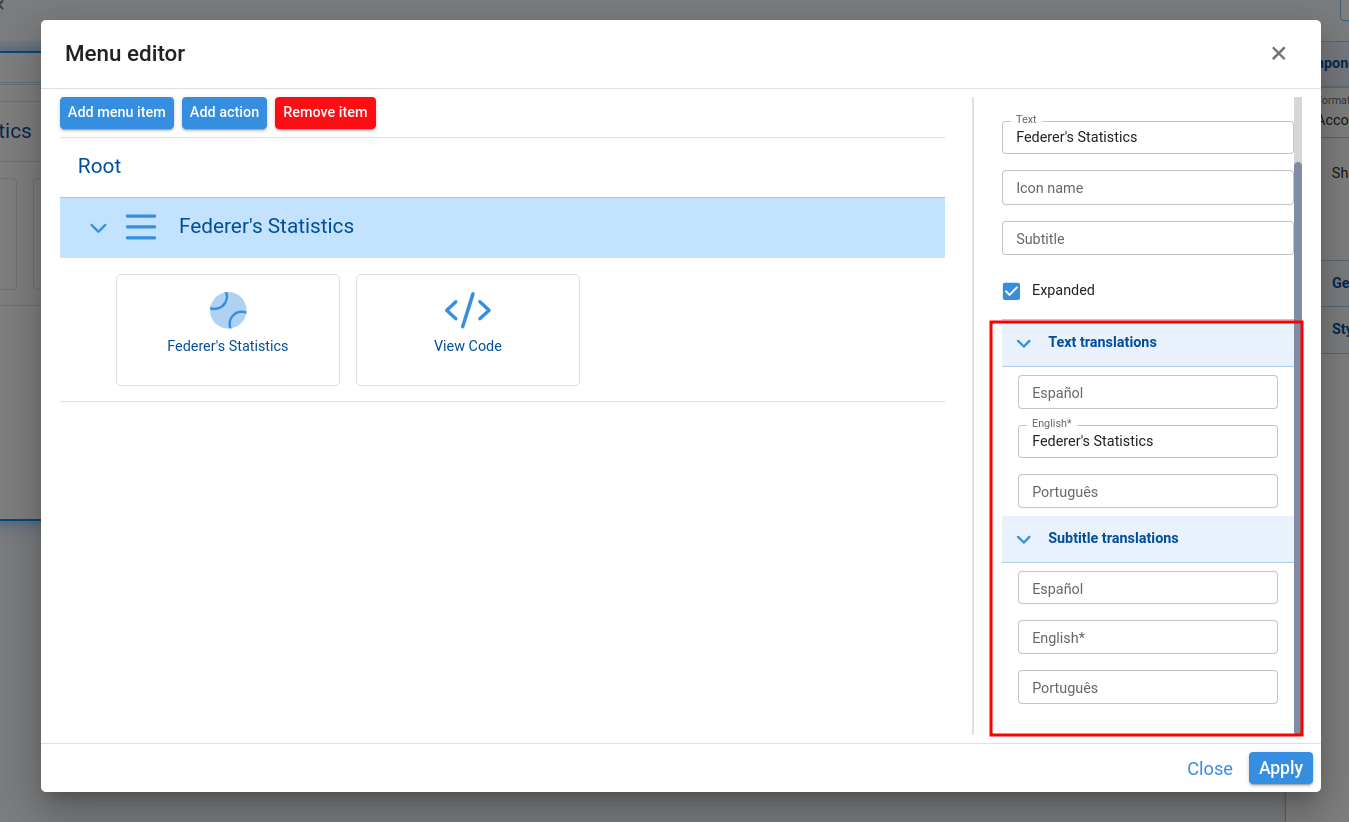Click the Add menu item button
The image size is (1349, 822).
pyautogui.click(x=117, y=113)
